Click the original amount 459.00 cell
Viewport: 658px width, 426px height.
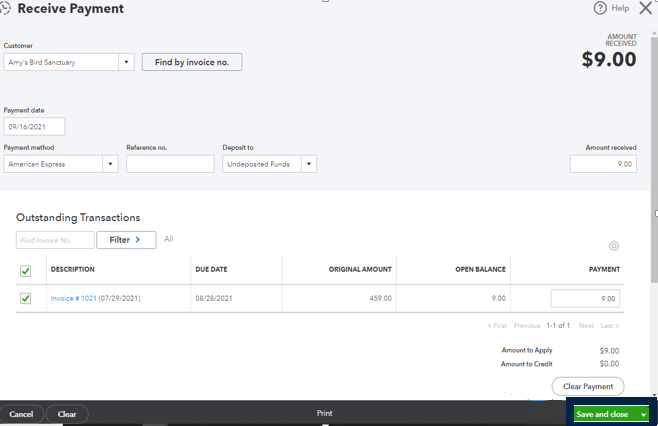[381, 298]
